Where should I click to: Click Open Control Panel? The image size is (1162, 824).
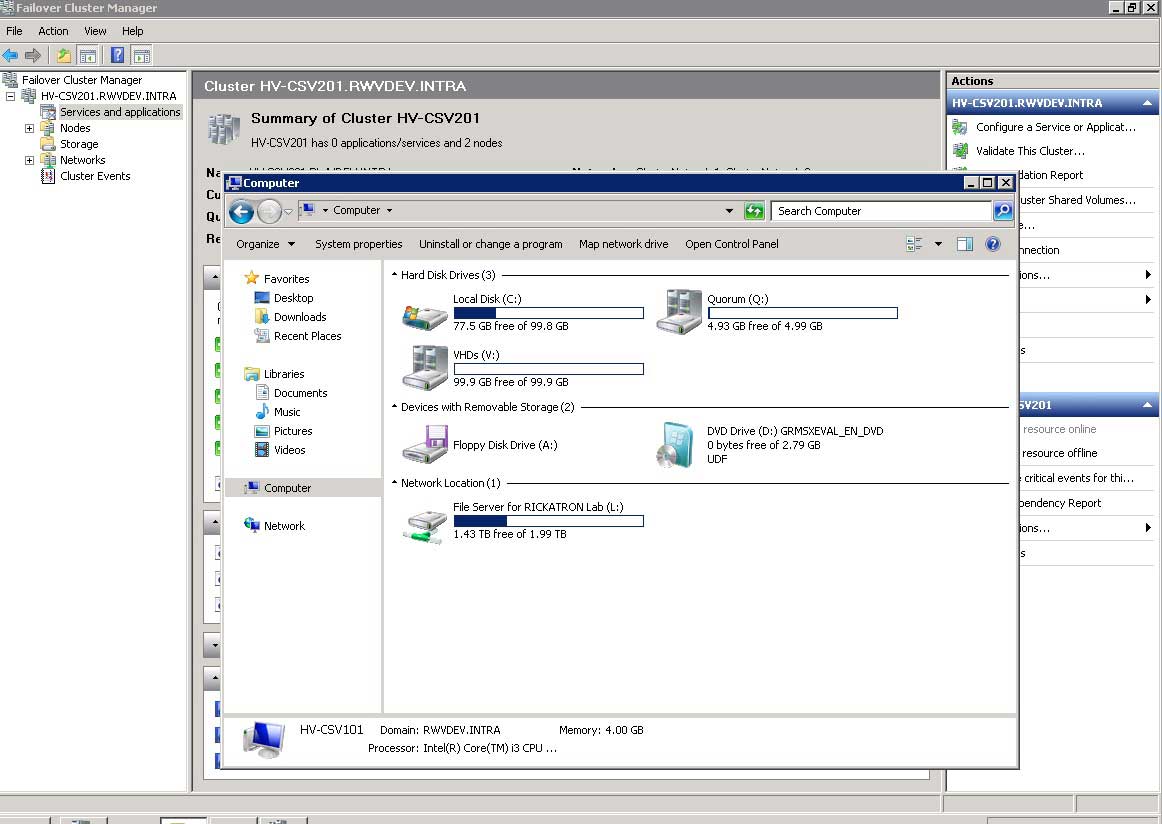731,244
